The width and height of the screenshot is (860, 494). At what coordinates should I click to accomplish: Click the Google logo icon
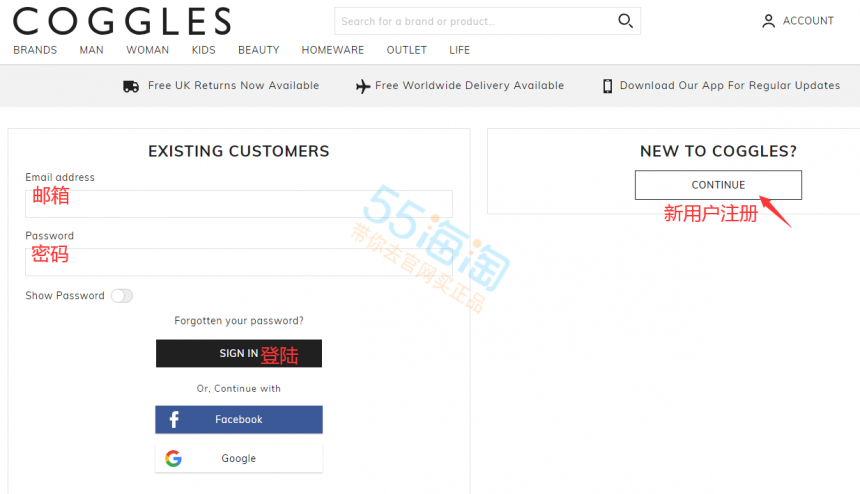(173, 458)
